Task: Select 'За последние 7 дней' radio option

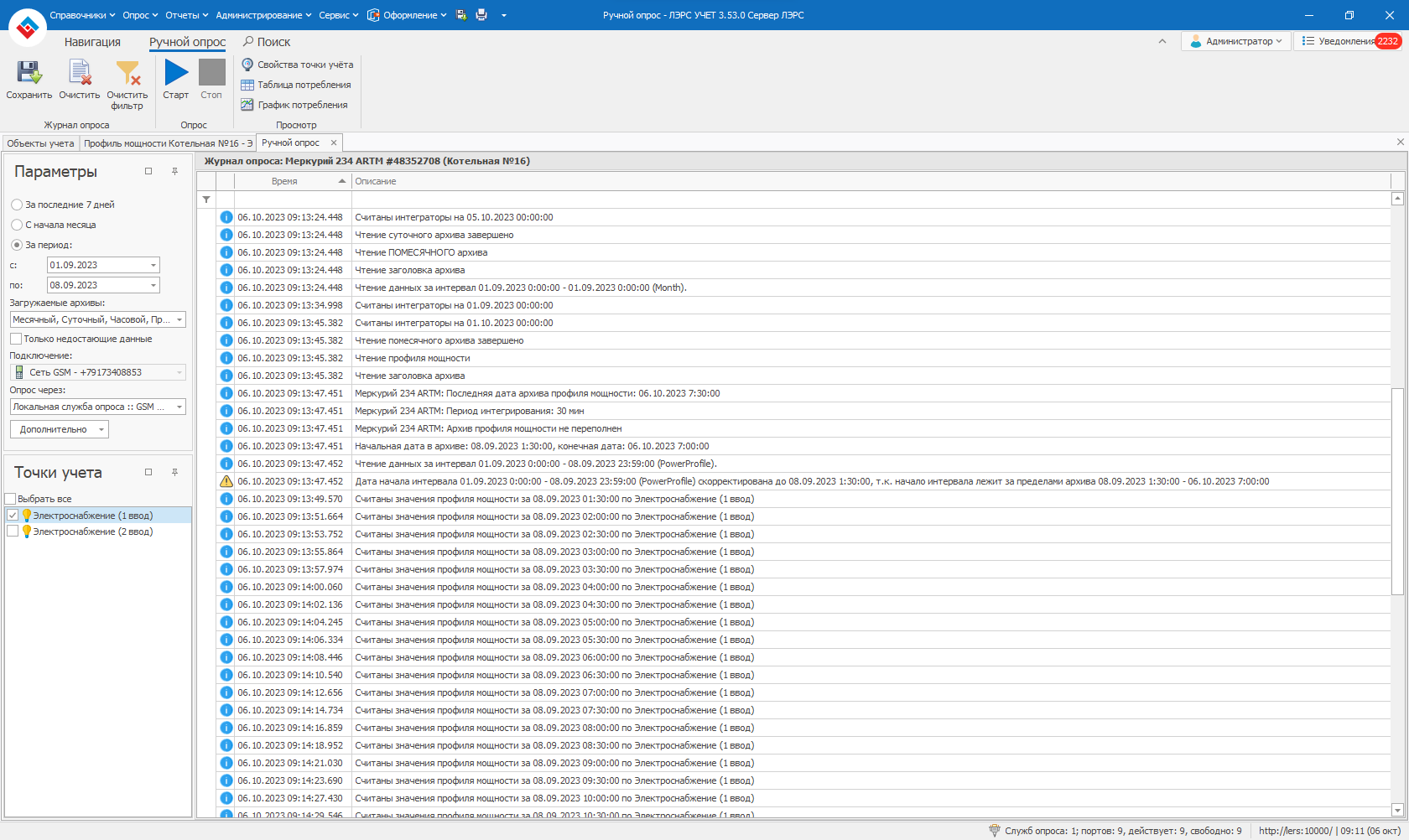Action: tap(17, 205)
